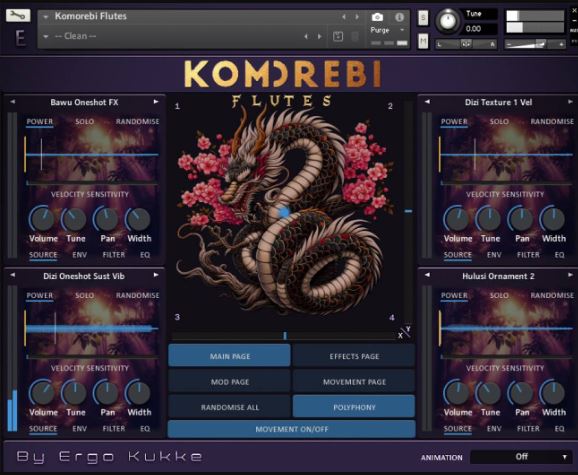Viewport: 578px width, 475px height.
Task: Next sample arrow for Dizi Texture 1 Vel
Action: click(x=571, y=102)
